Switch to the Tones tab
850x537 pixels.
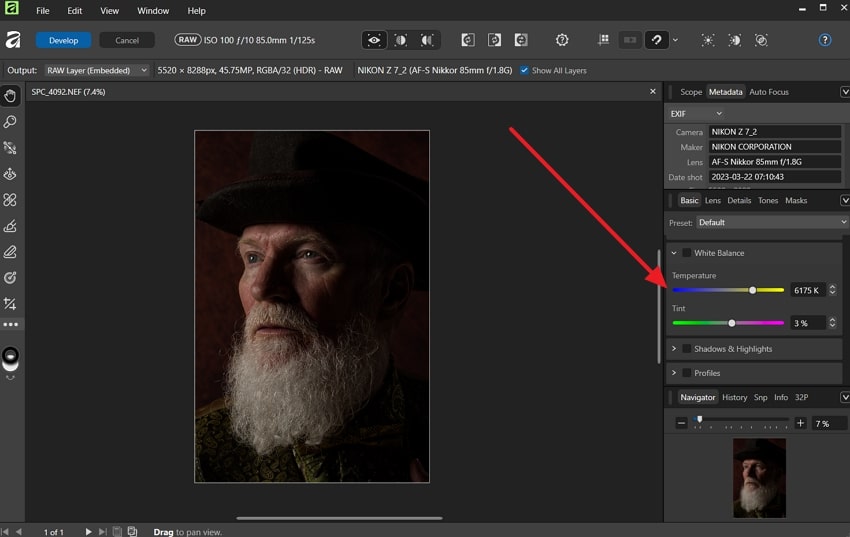click(768, 201)
